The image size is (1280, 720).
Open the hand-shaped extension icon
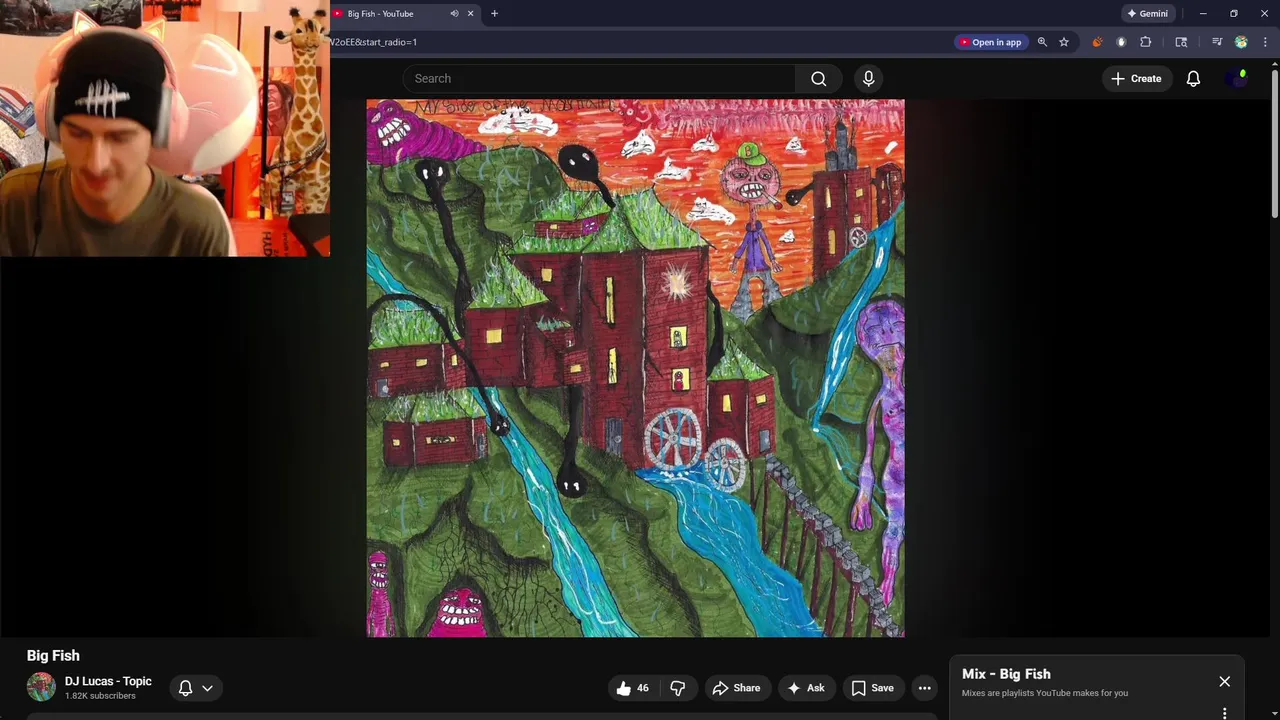[1121, 42]
